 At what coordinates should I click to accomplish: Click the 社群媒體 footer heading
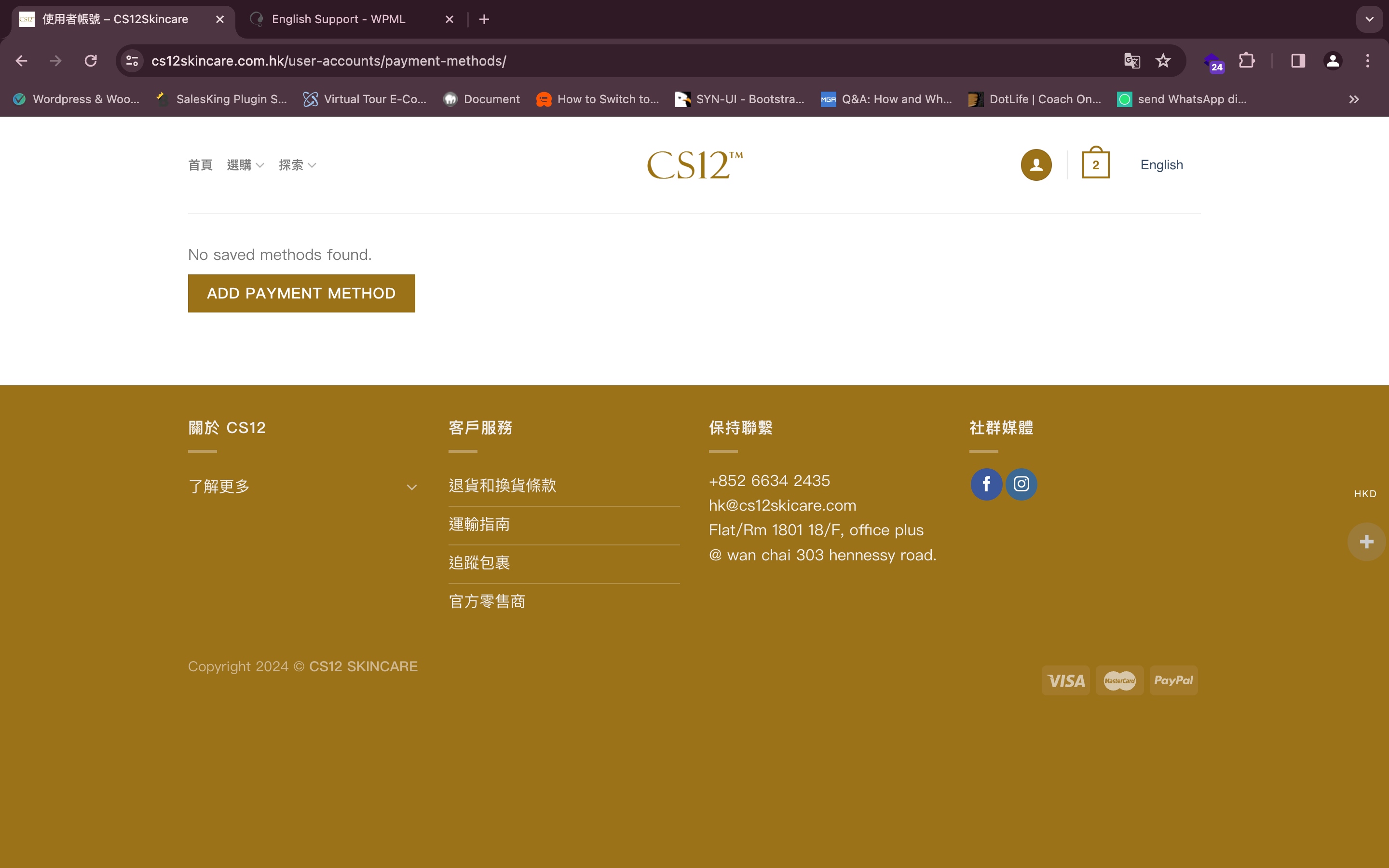[x=1001, y=428]
